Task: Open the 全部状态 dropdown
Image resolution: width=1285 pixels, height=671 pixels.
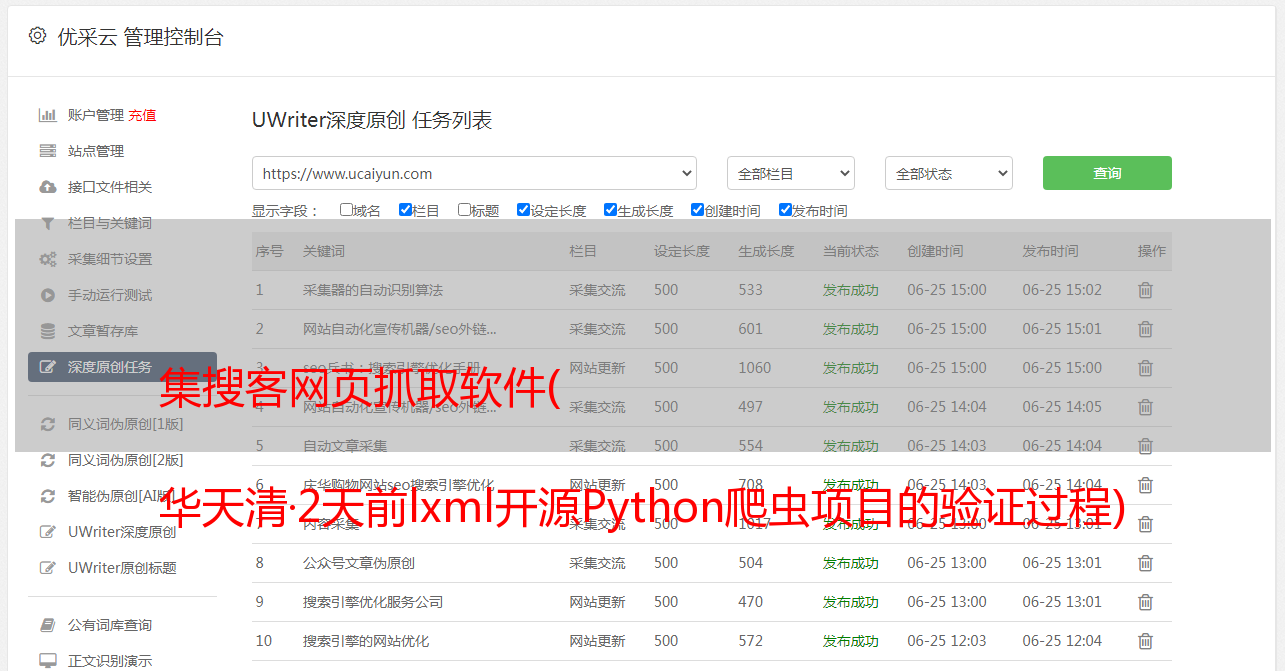Action: click(949, 173)
